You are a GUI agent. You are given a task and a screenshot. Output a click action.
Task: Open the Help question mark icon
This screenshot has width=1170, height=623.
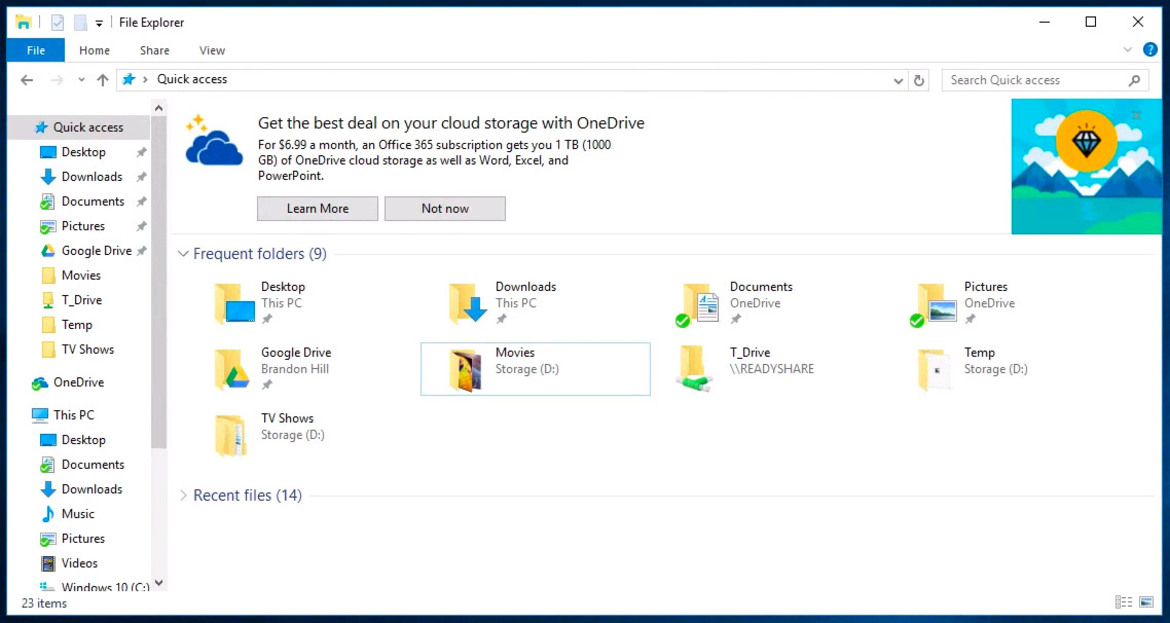pos(1151,50)
